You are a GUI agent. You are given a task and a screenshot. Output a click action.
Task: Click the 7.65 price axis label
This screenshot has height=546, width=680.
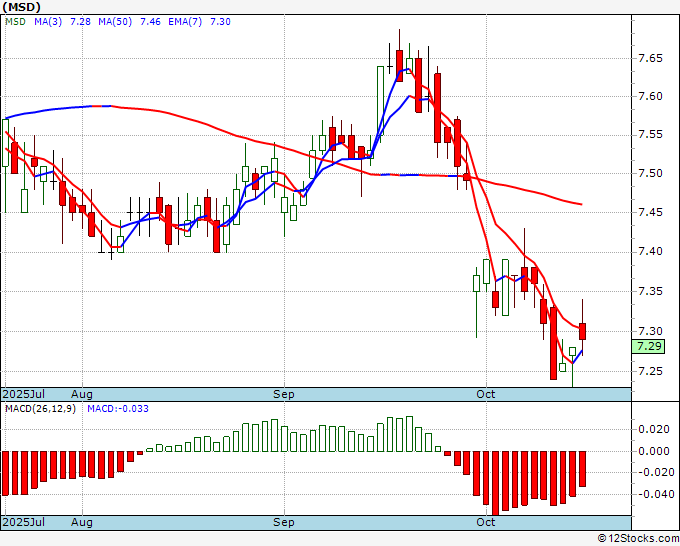(x=651, y=59)
